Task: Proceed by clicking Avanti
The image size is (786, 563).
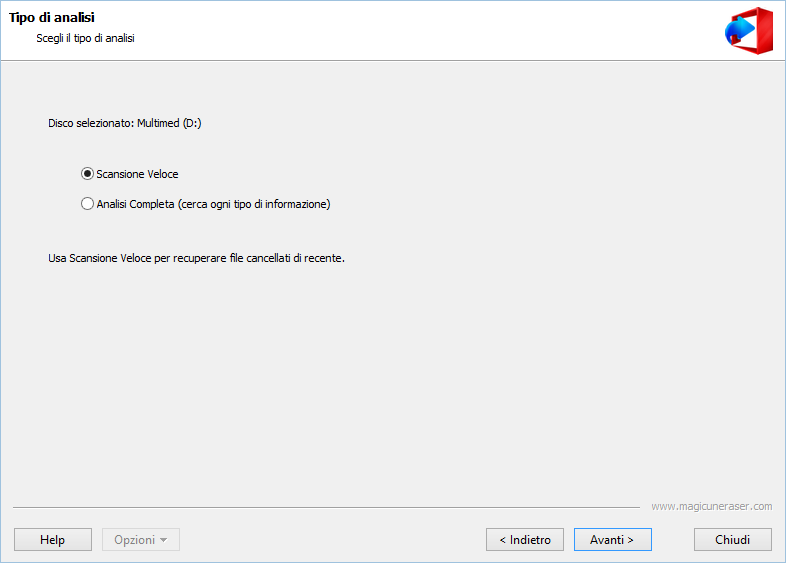Action: coord(612,540)
